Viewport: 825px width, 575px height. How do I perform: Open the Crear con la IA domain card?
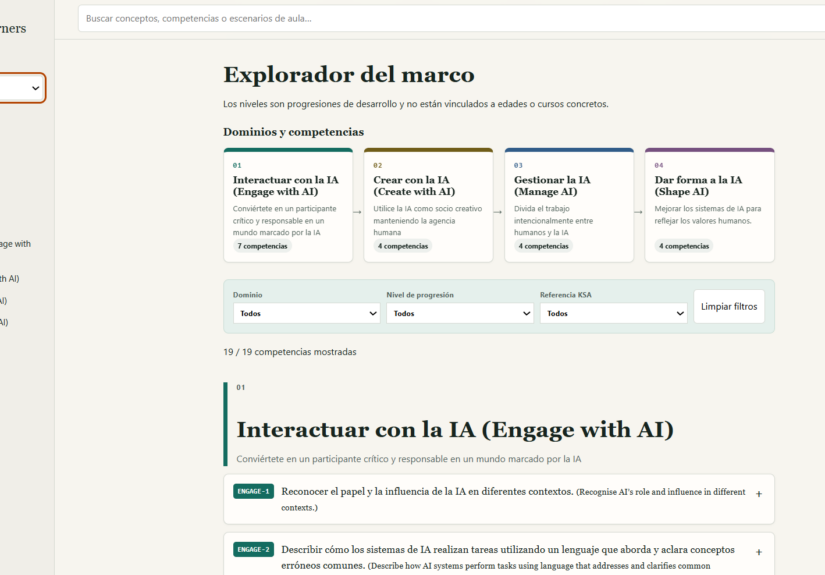click(428, 205)
